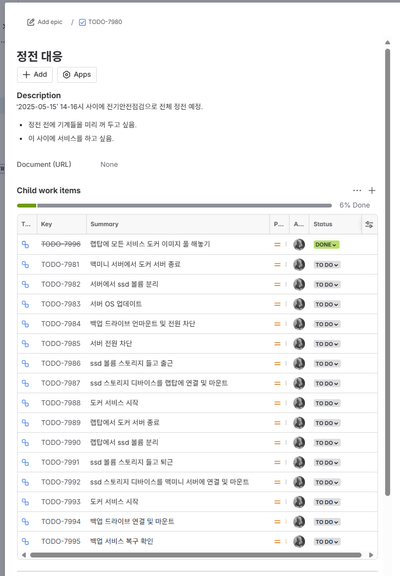Click the Add epic pencil icon
The width and height of the screenshot is (400, 576).
pos(30,22)
